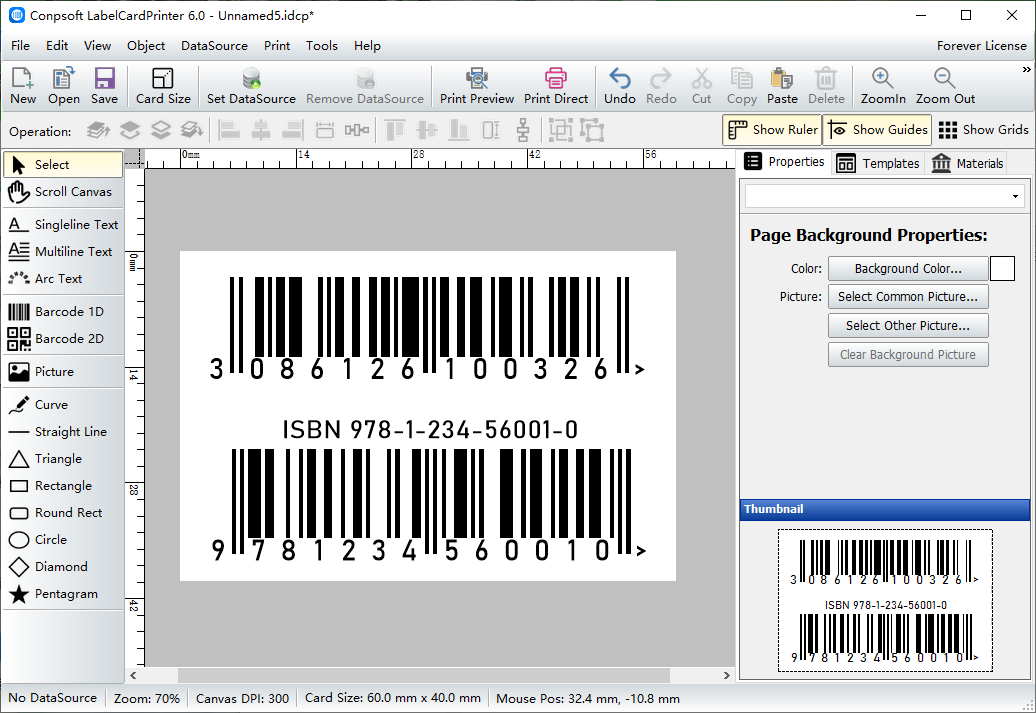Open the Tools menu
The width and height of the screenshot is (1036, 713).
click(x=322, y=46)
